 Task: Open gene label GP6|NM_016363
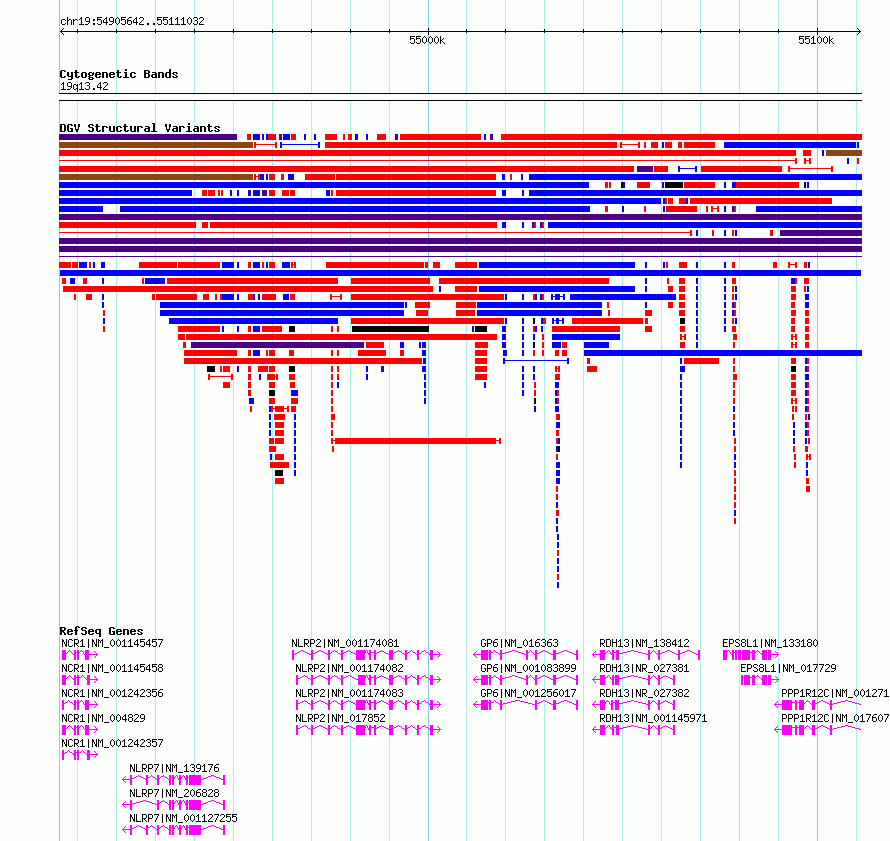point(519,643)
